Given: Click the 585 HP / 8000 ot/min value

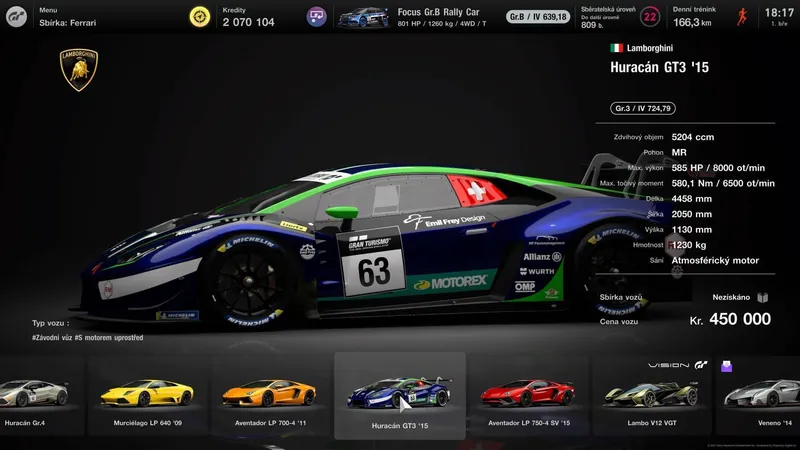Looking at the screenshot, I should 718,168.
